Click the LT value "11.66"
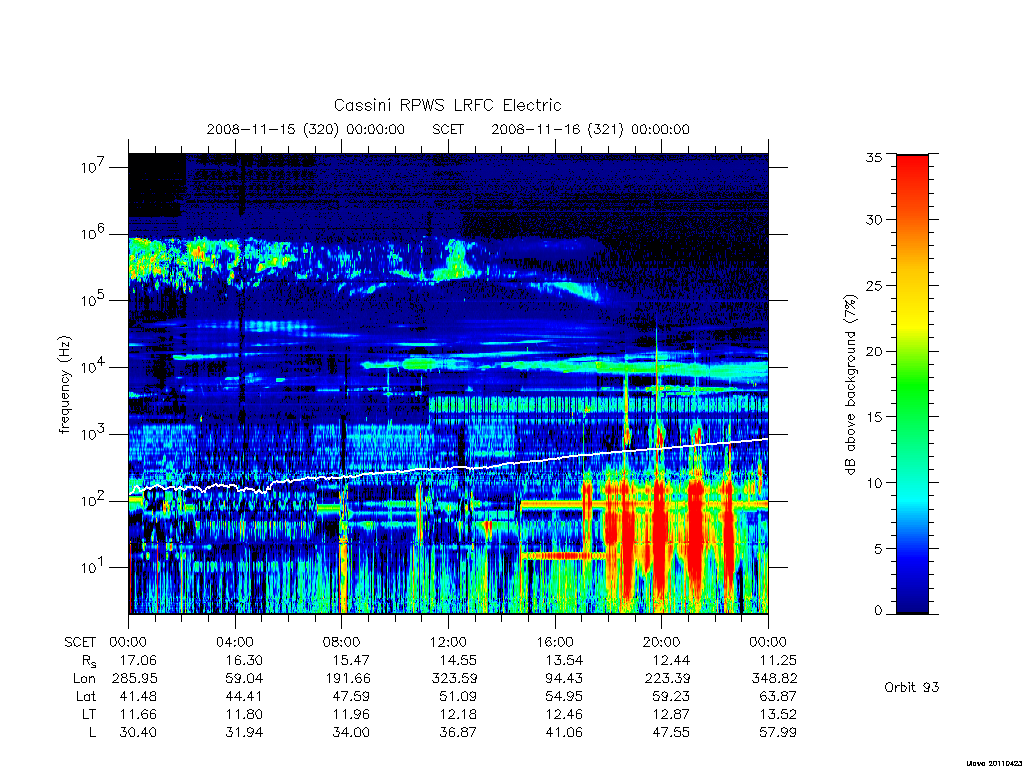The width and height of the screenshot is (1024, 768). click(x=138, y=714)
